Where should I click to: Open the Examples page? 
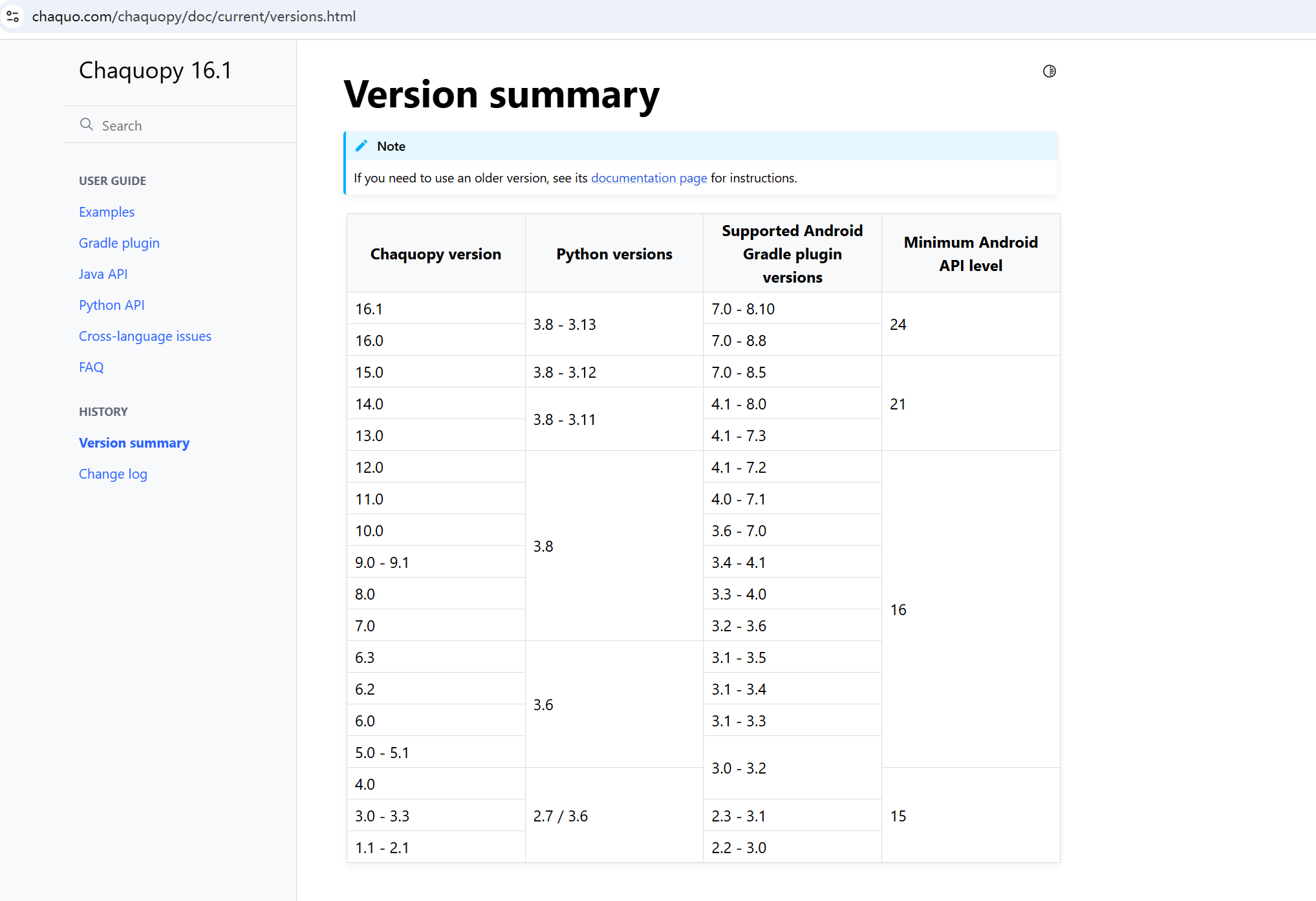(x=106, y=212)
